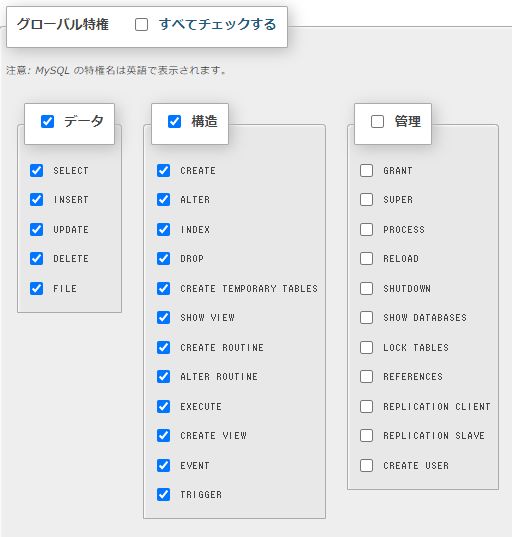Check the SUPER privilege
This screenshot has height=537, width=512.
point(366,199)
